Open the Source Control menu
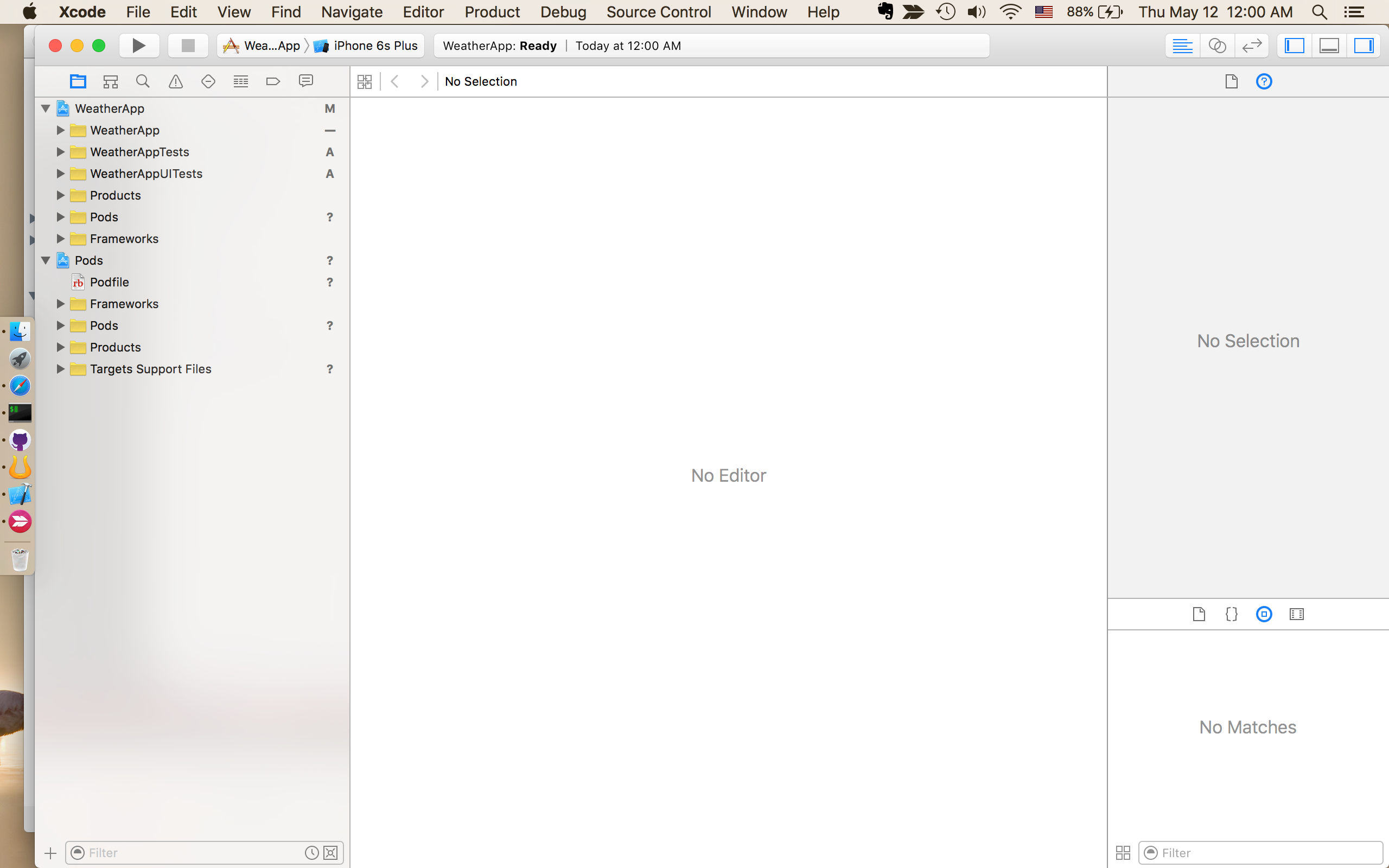This screenshot has height=868, width=1389. [658, 12]
